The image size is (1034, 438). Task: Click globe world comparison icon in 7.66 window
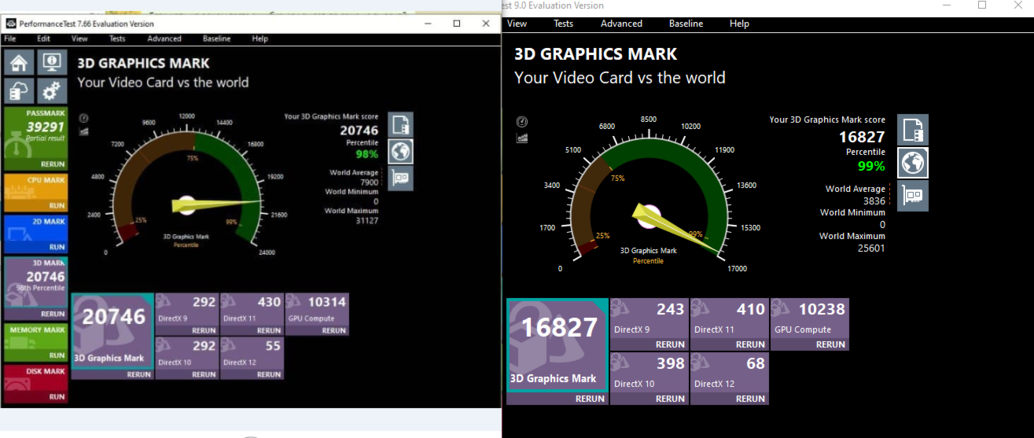pyautogui.click(x=401, y=151)
